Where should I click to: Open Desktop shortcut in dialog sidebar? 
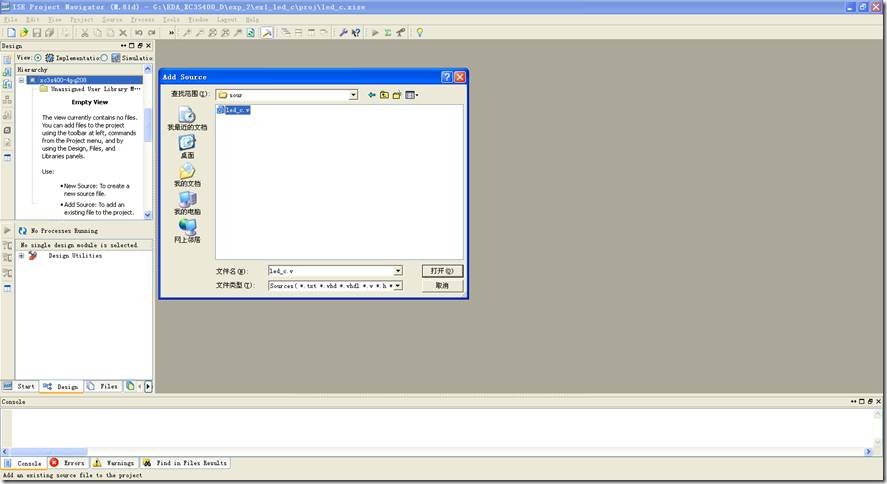tap(187, 147)
